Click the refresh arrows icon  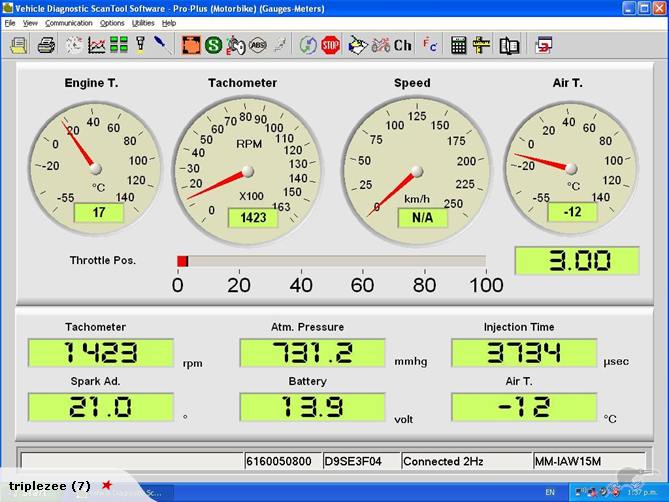(308, 45)
